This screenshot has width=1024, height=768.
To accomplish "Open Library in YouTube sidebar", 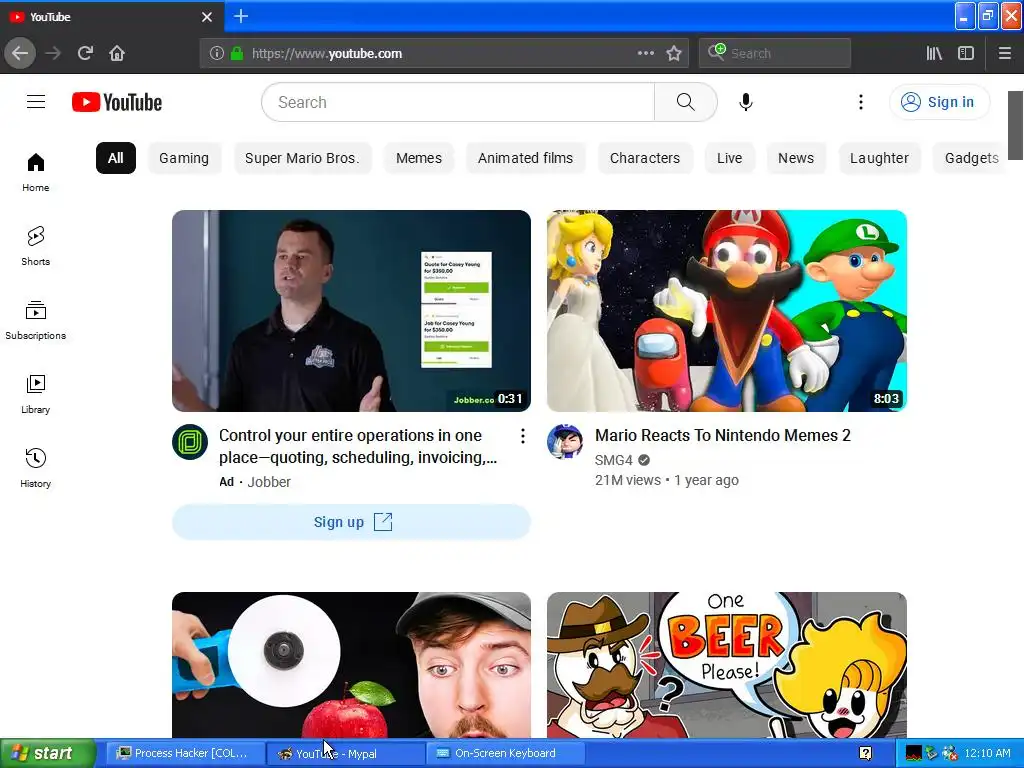I will [36, 394].
